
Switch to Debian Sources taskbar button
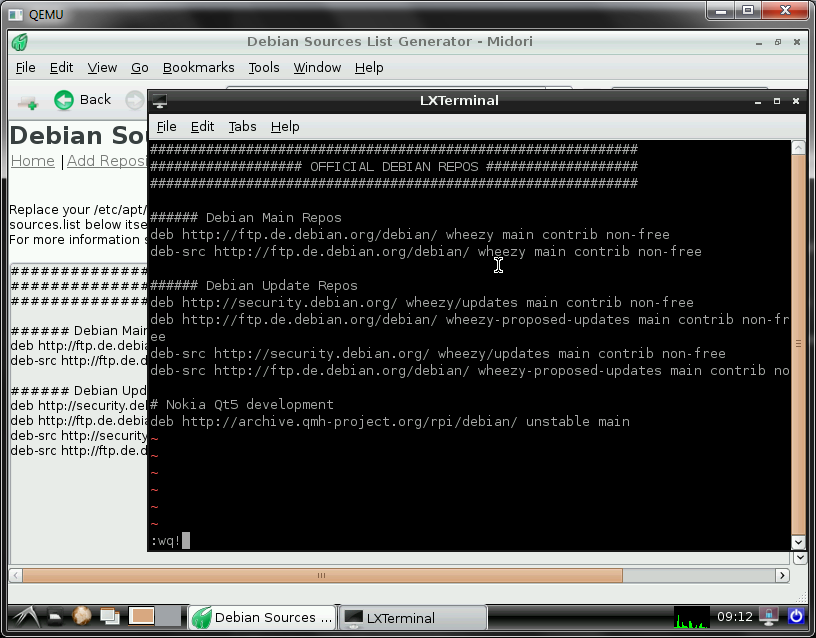coord(262,618)
